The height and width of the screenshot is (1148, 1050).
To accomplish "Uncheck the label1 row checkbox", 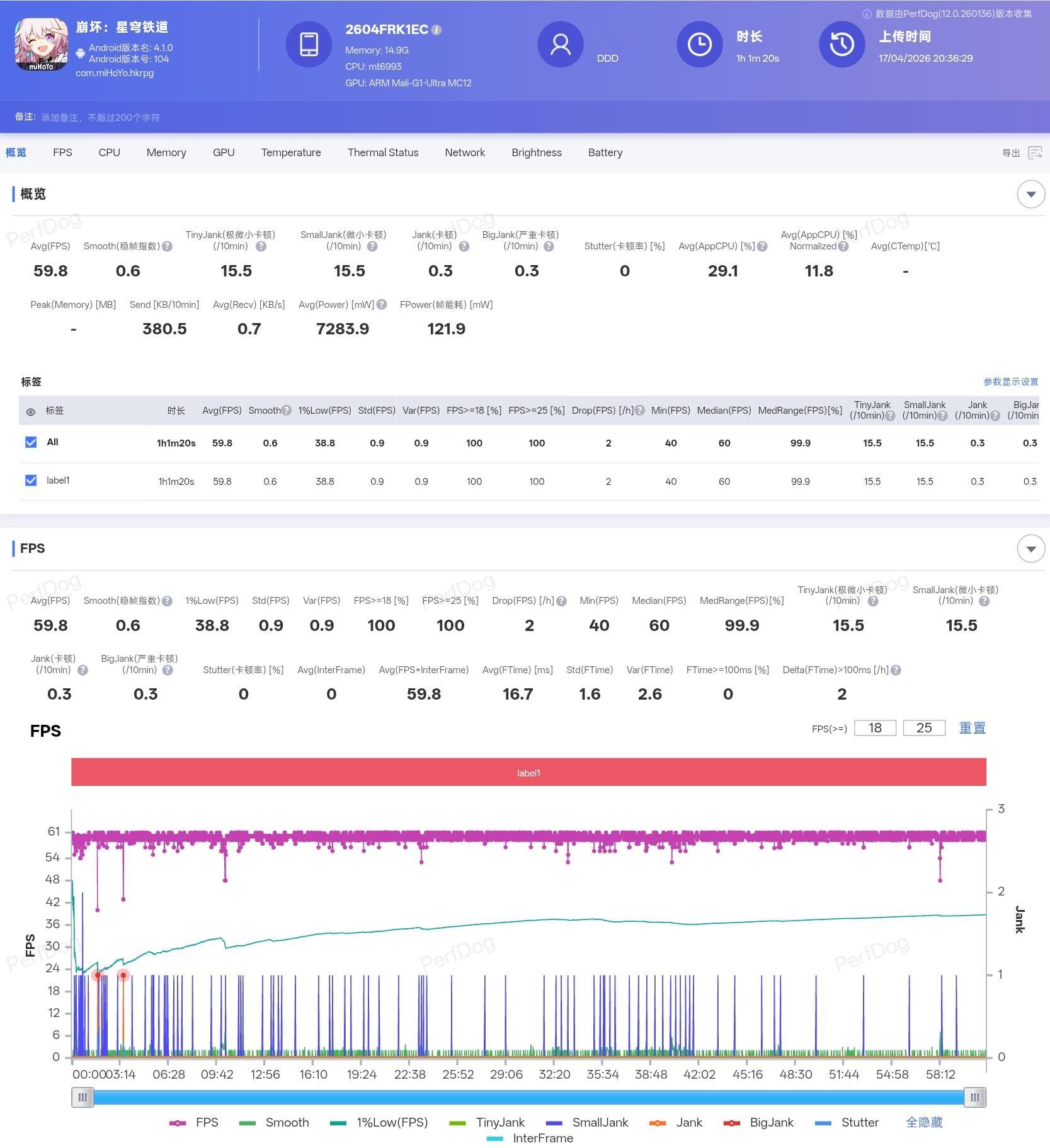I will pyautogui.click(x=31, y=480).
